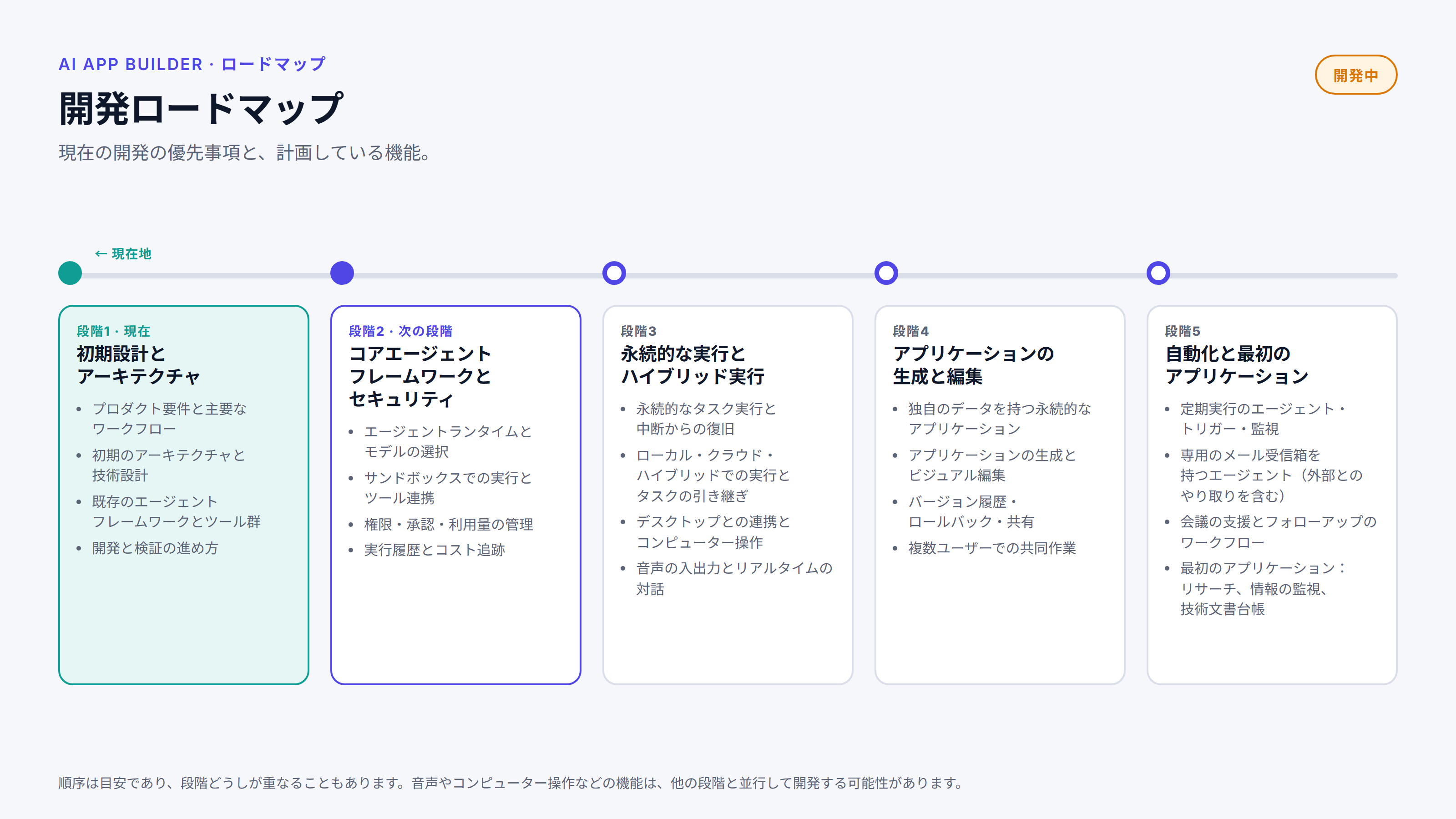The height and width of the screenshot is (819, 1456).
Task: Select the green 段階1 timeline dot
Action: pyautogui.click(x=70, y=273)
